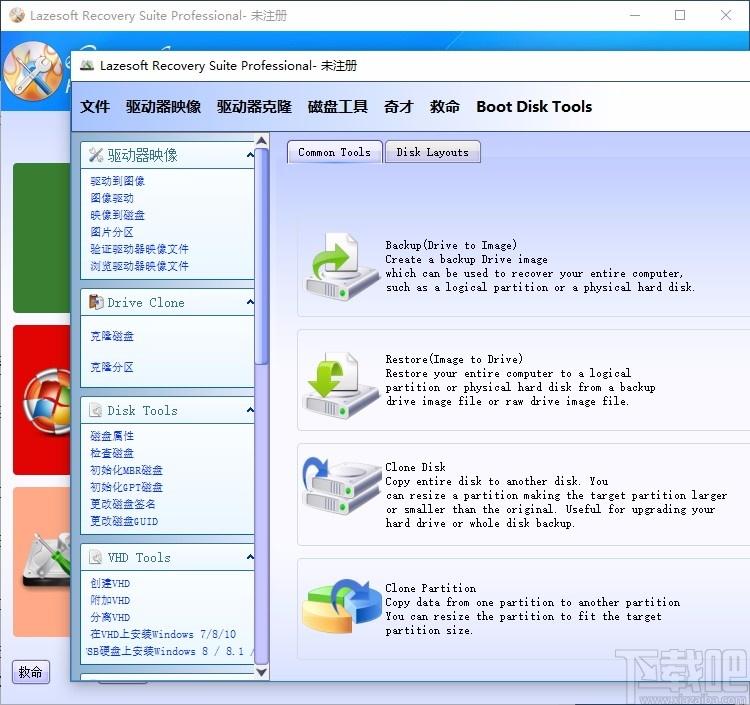This screenshot has height=705, width=750.
Task: Click the 创建VHD link
Action: (x=110, y=583)
